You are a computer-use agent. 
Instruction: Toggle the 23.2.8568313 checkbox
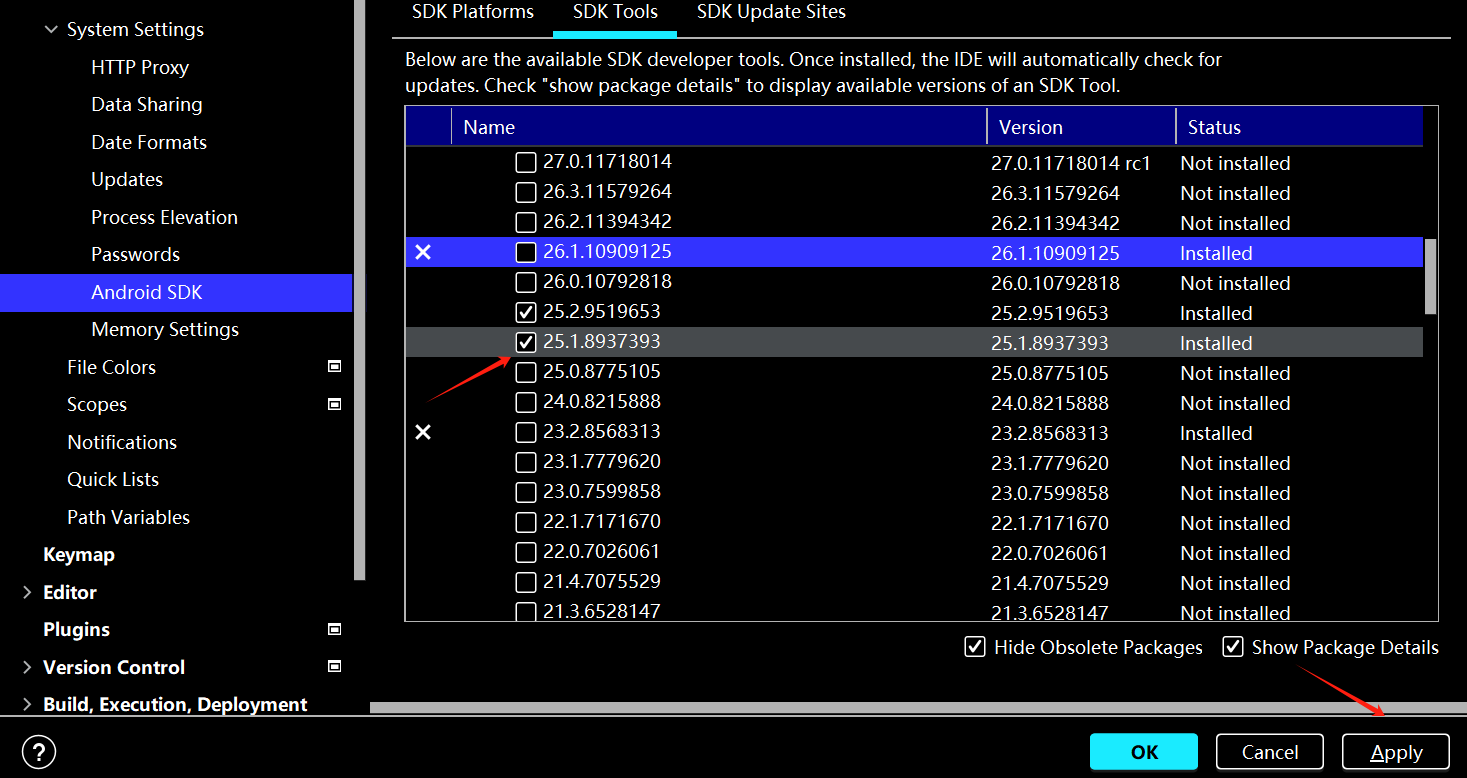[x=526, y=432]
